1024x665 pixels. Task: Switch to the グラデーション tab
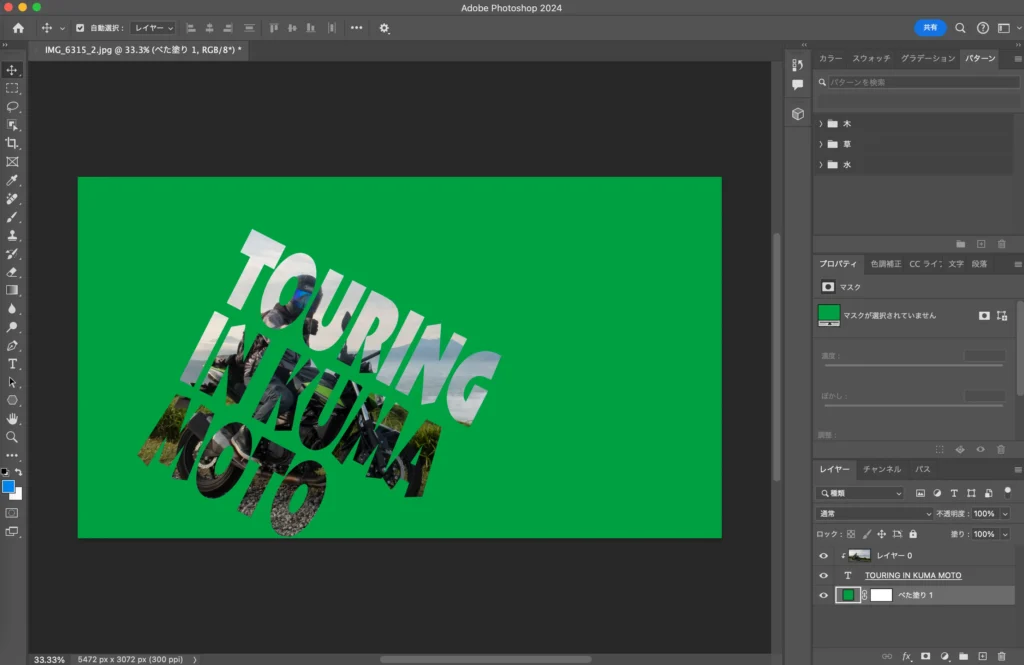pyautogui.click(x=927, y=59)
